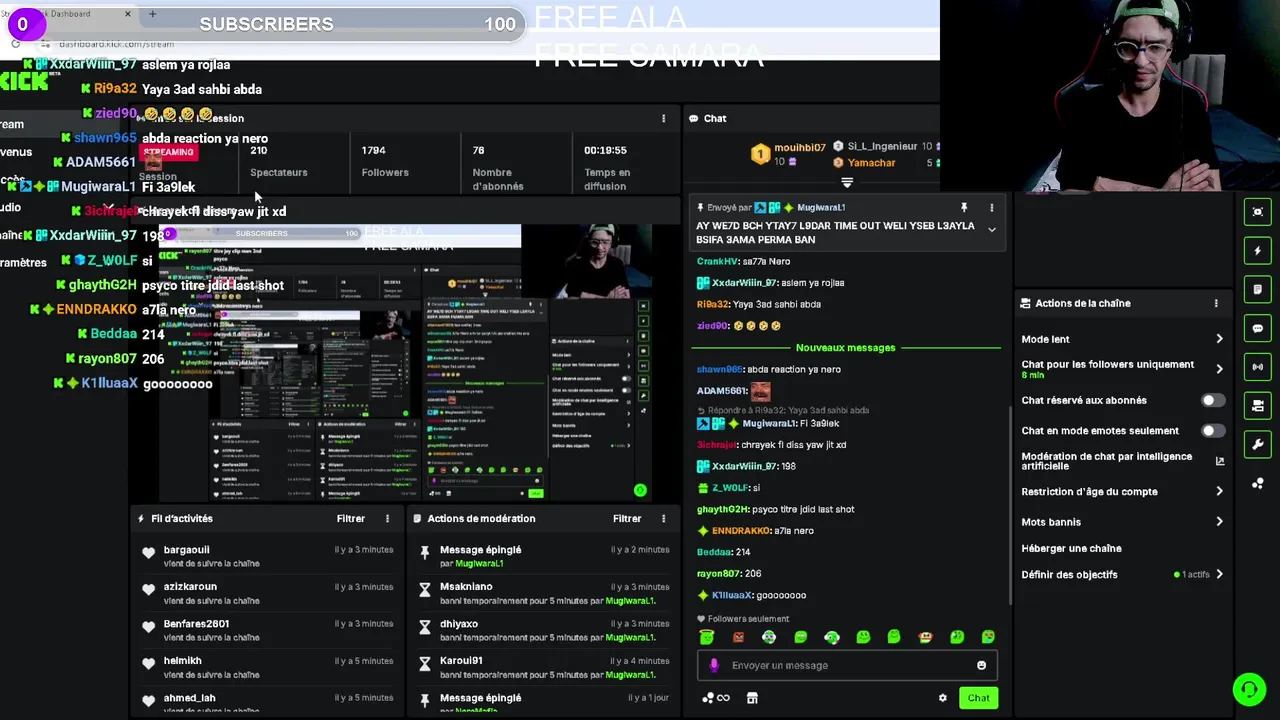Click ahmed_lah in activity feed
Screen dimensions: 1280x720
coord(190,698)
